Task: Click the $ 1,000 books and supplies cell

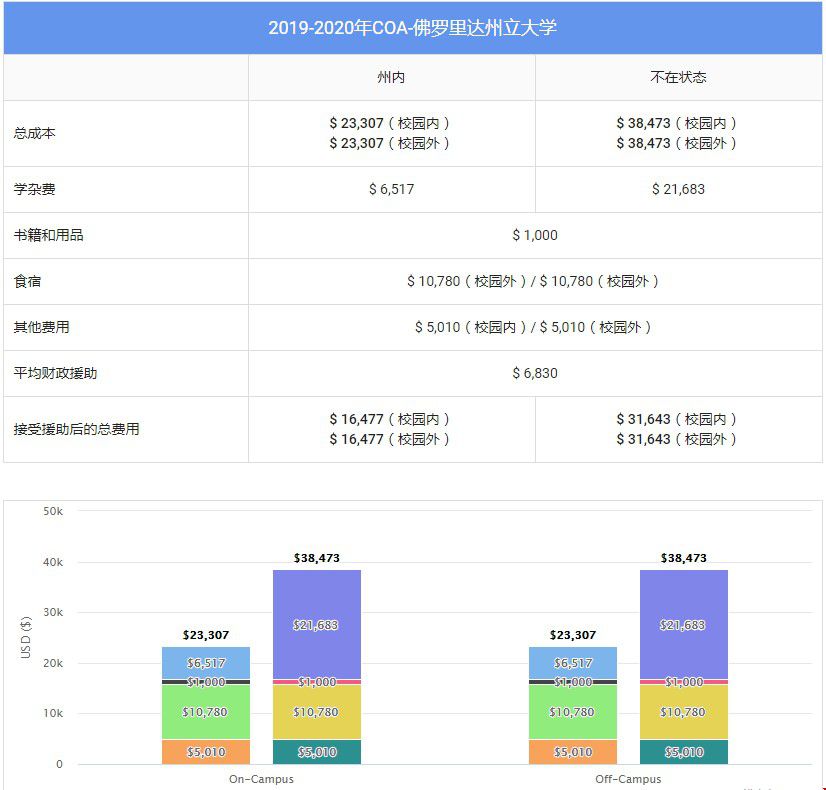Action: (535, 235)
